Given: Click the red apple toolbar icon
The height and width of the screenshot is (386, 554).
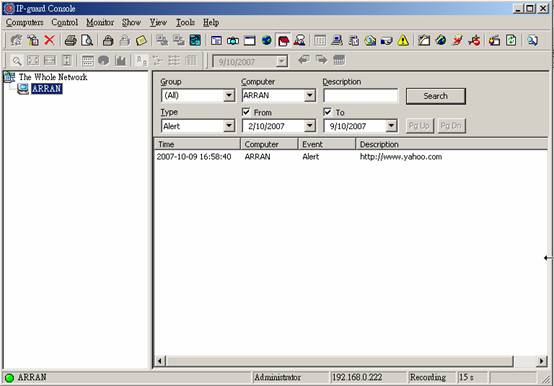Looking at the screenshot, I should (474, 40).
